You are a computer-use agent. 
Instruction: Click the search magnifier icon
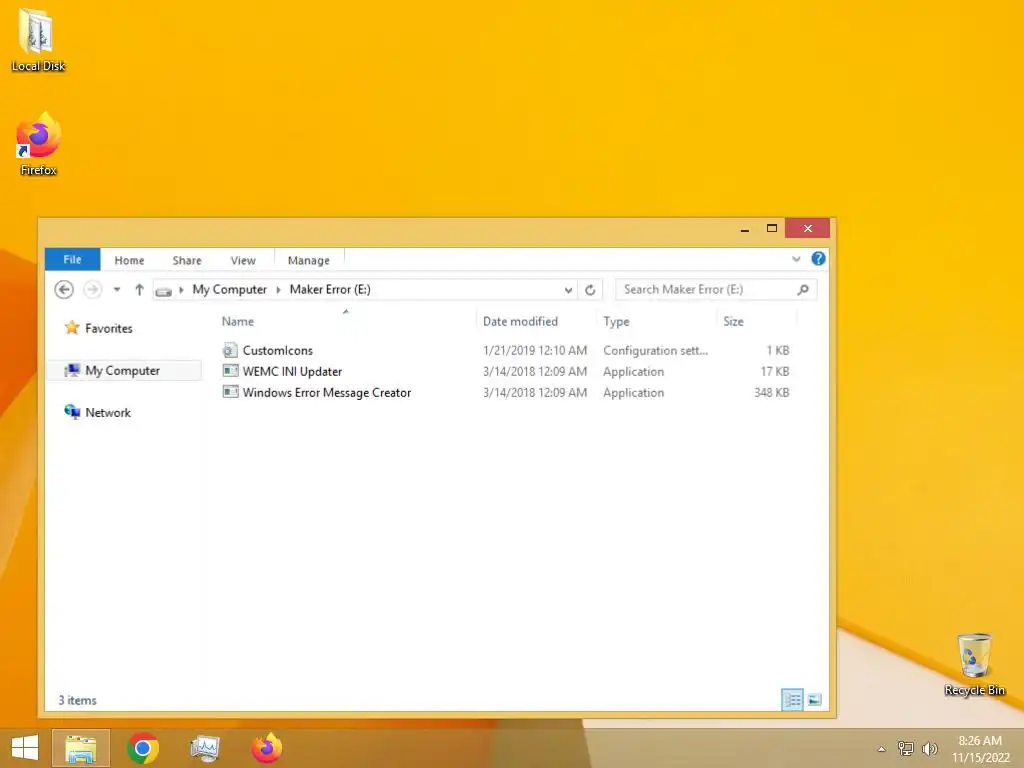point(803,289)
